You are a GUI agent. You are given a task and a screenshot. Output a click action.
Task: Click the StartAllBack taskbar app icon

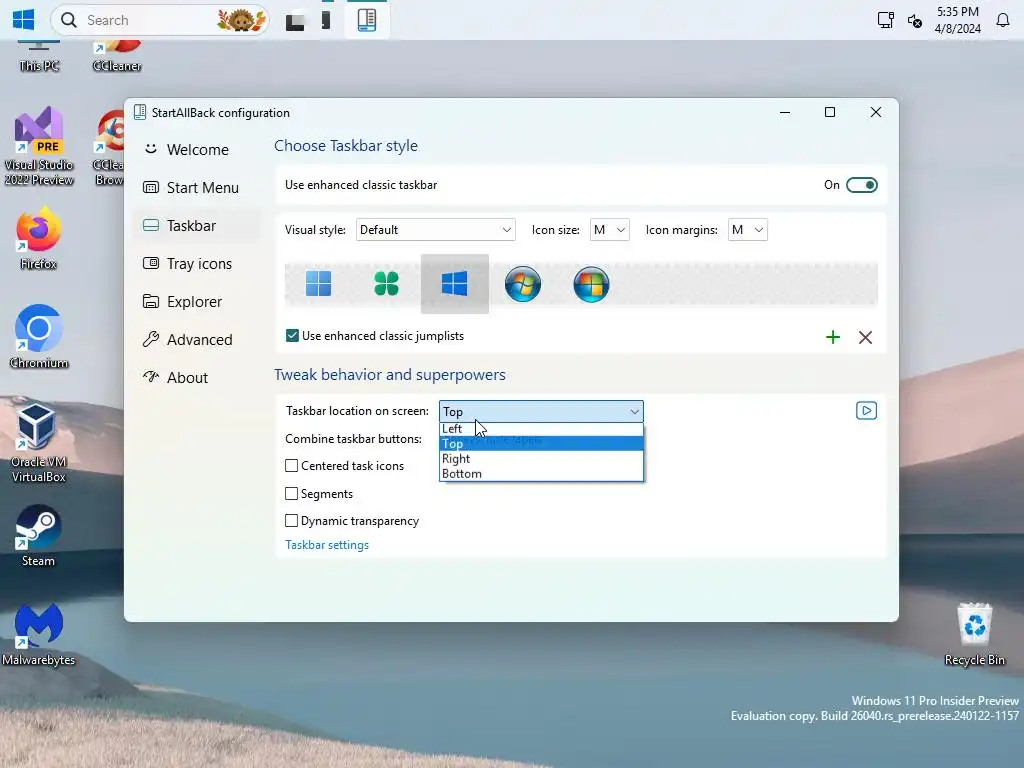(367, 20)
